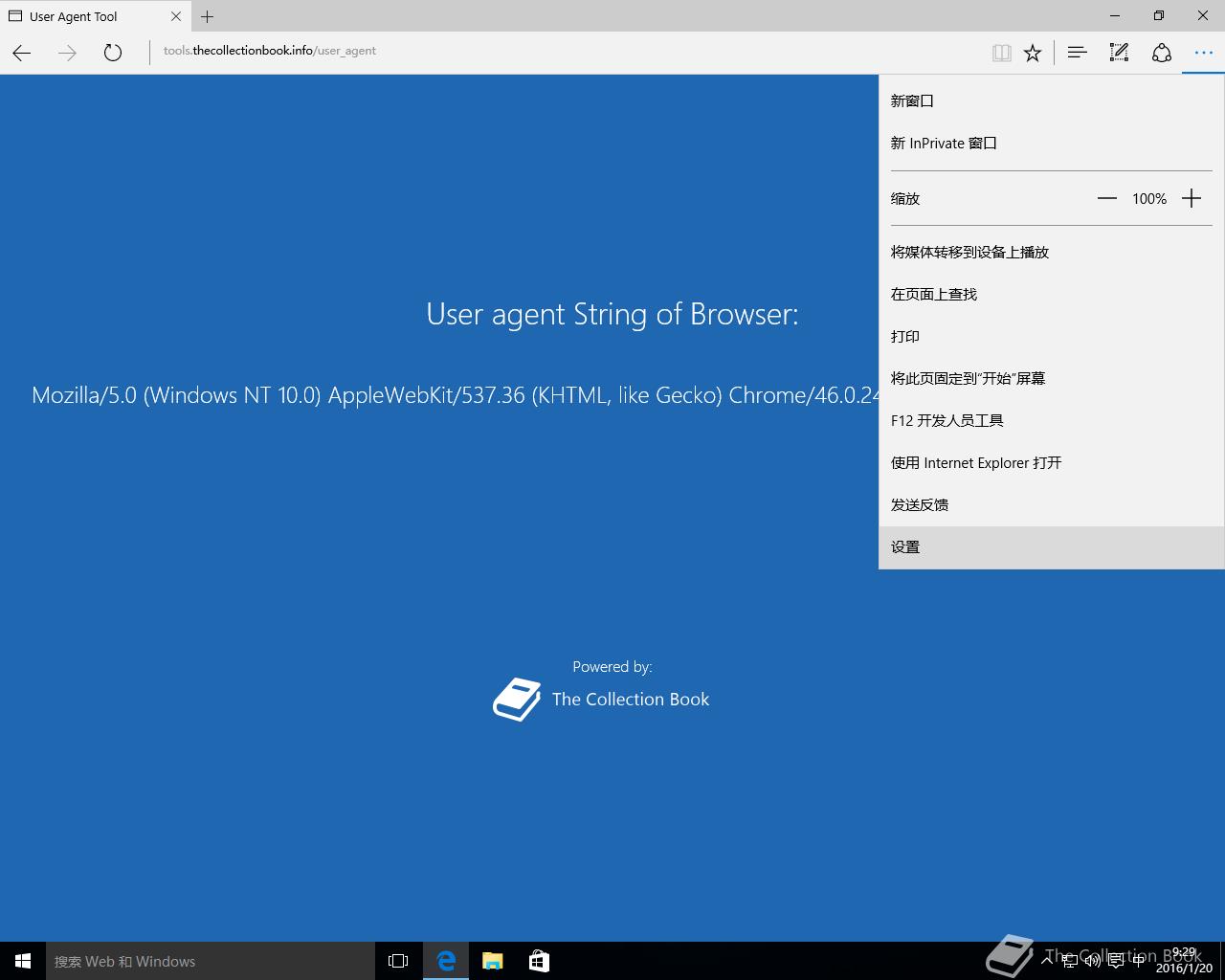Click the address bar URL
Screen dimensions: 1225x980
270,51
